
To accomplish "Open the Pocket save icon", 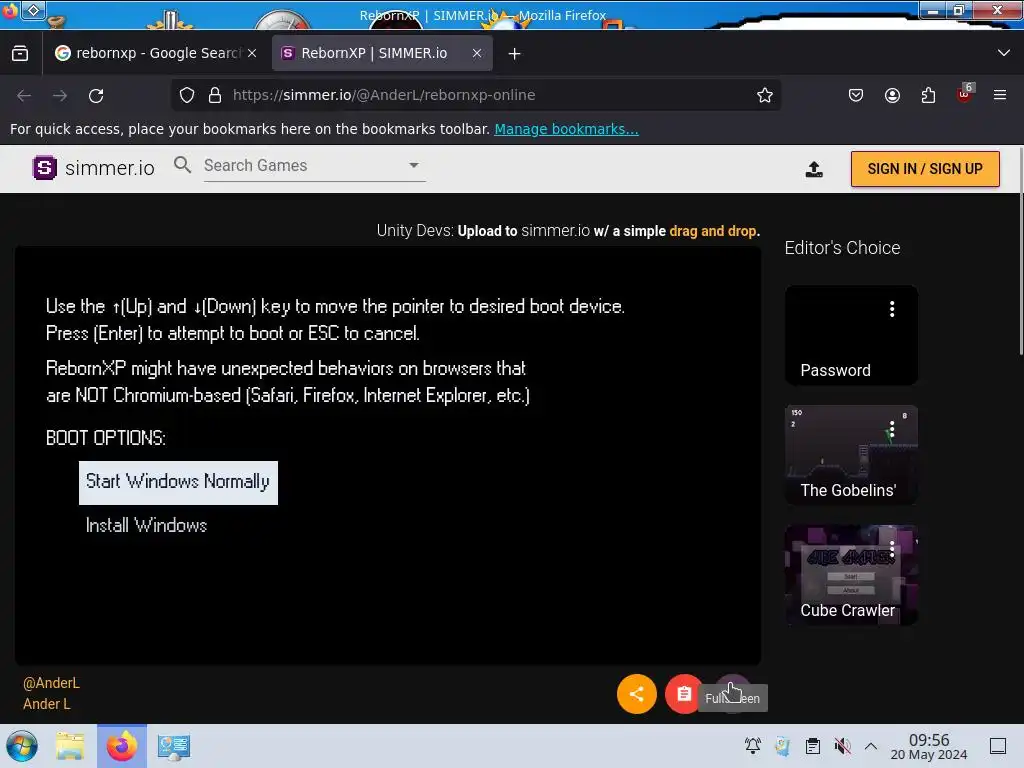I will (856, 95).
